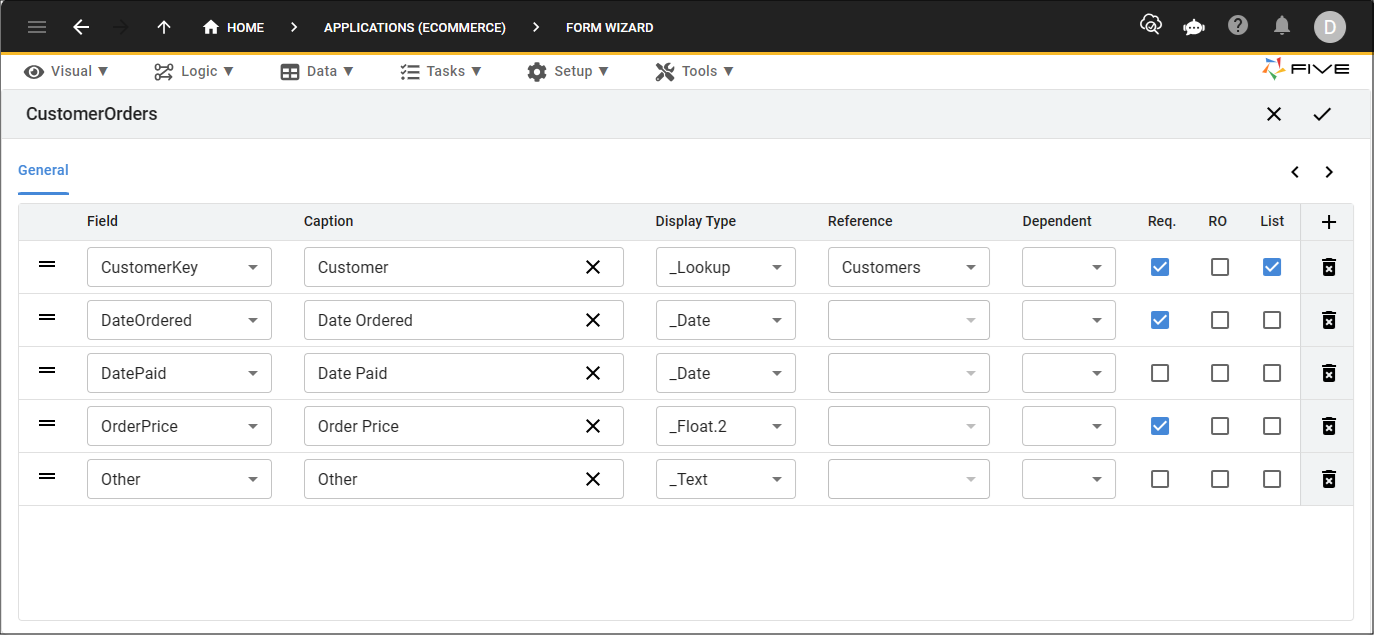The image size is (1374, 635).
Task: Cancel the CustomerOrders form with X icon
Action: coord(1274,114)
